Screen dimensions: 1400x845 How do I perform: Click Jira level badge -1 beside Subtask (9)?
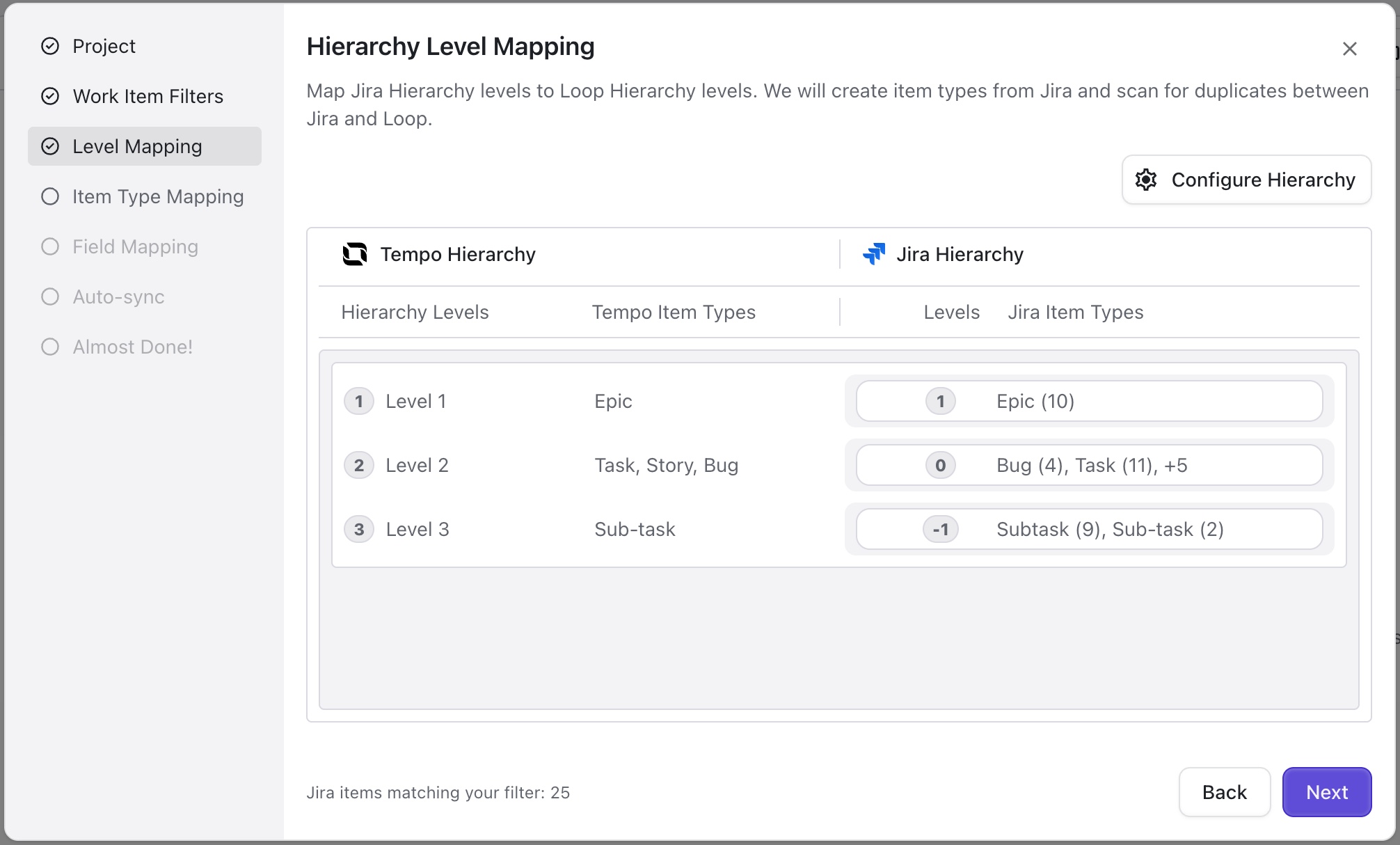pyautogui.click(x=941, y=529)
